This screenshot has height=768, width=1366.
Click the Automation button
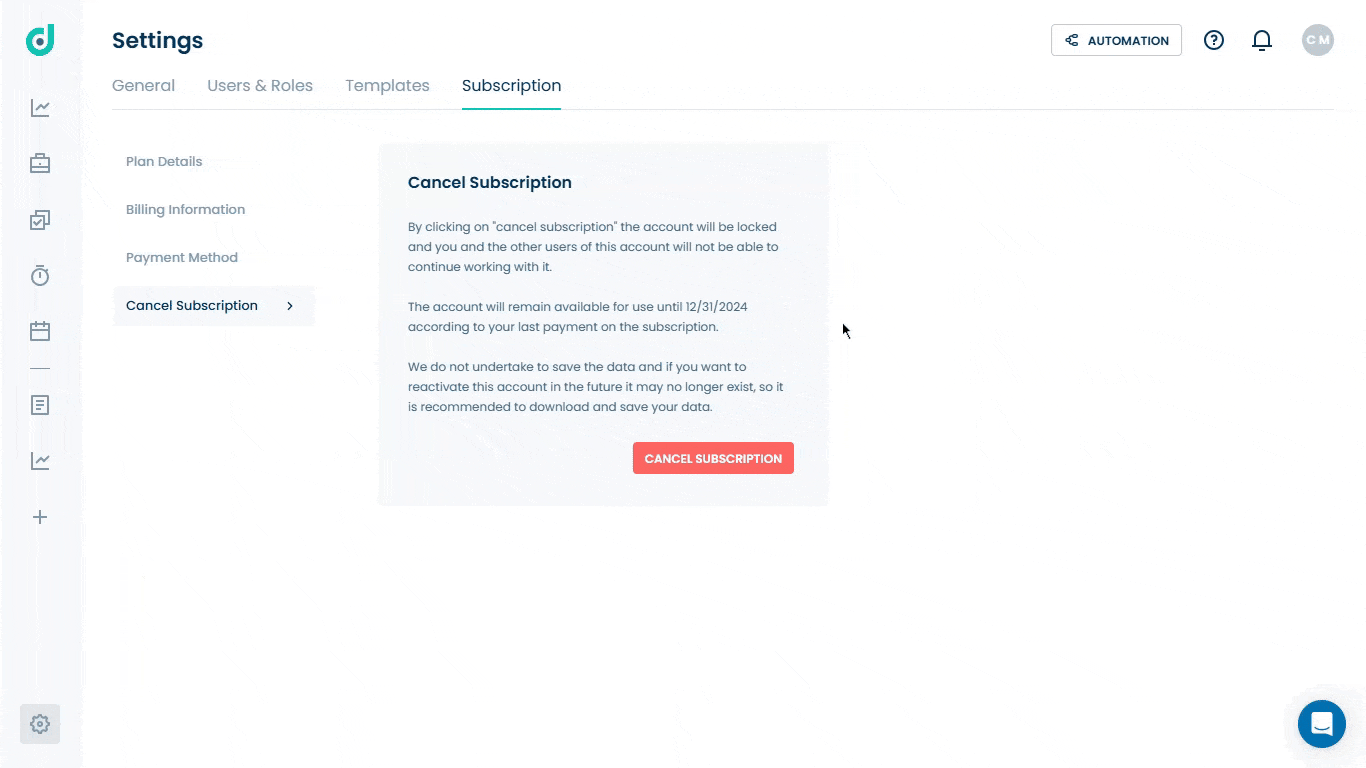(1116, 40)
